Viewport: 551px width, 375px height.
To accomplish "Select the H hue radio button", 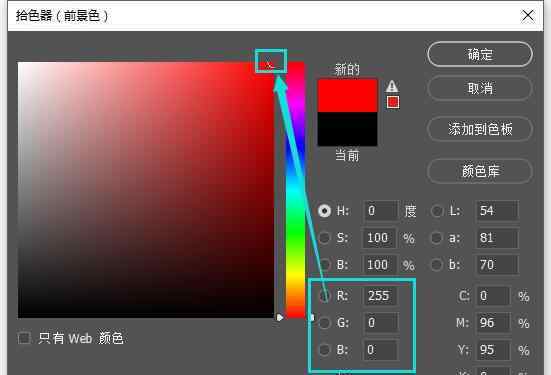I will [324, 211].
